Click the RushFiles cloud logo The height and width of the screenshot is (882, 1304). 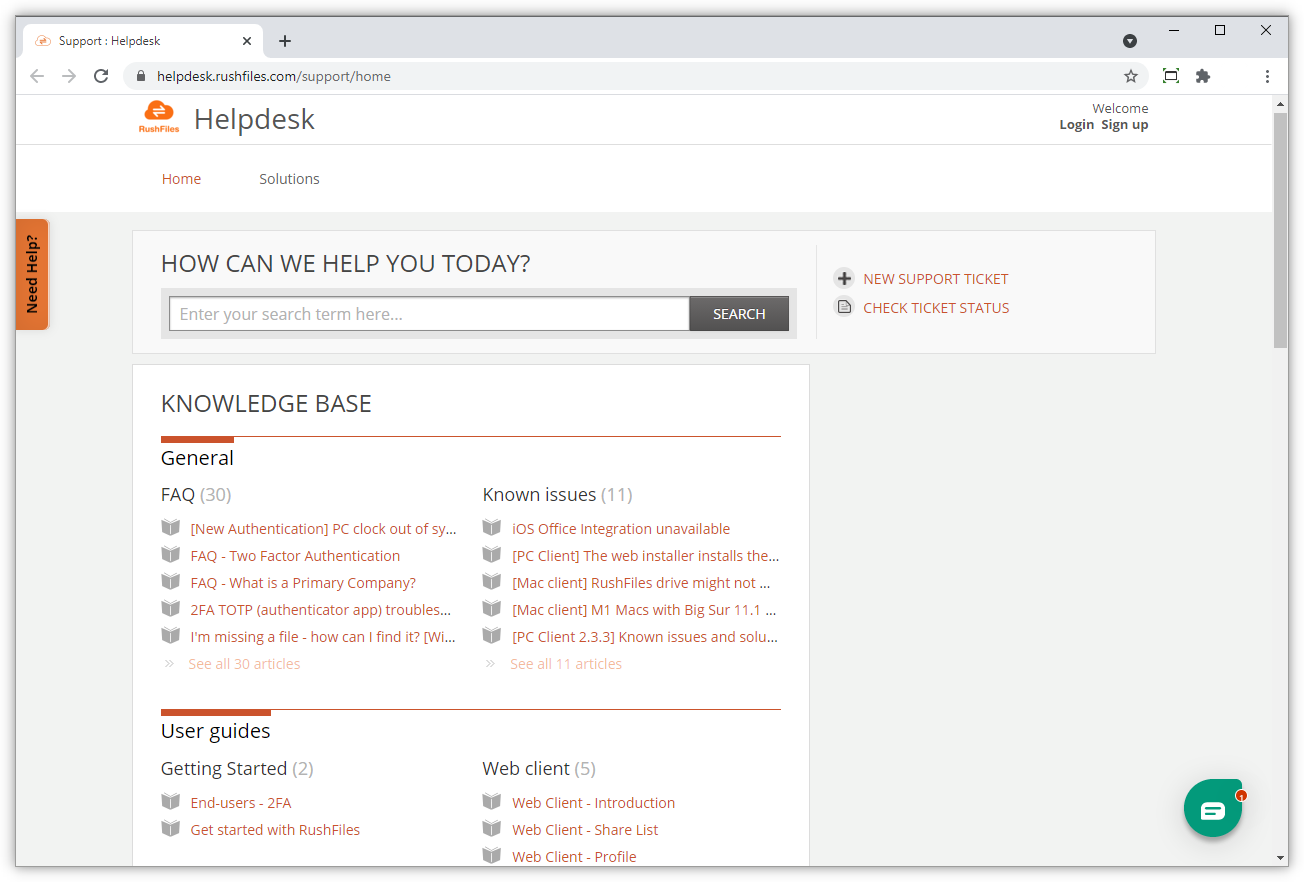(159, 117)
